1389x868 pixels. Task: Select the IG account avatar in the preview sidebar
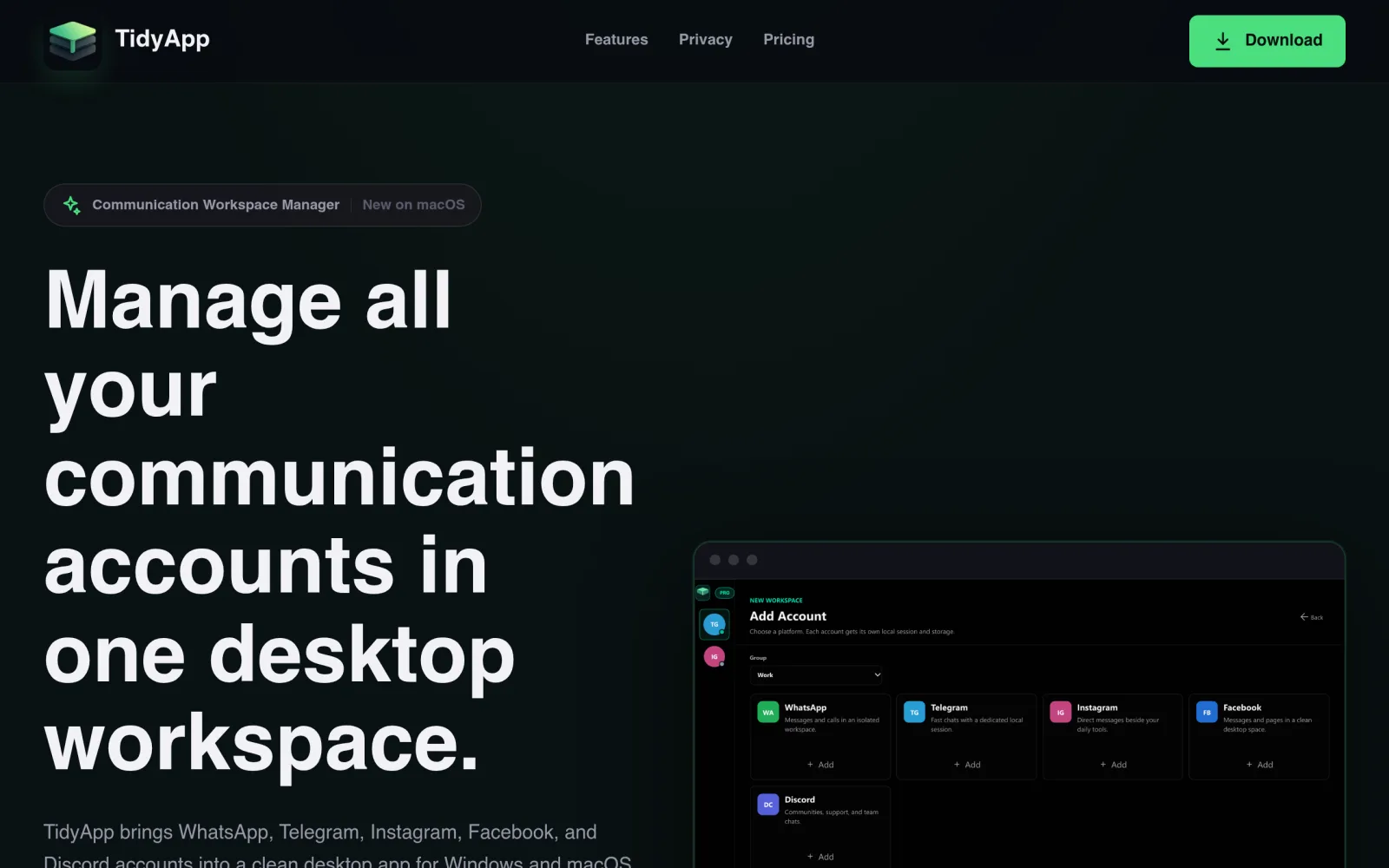pyautogui.click(x=714, y=657)
